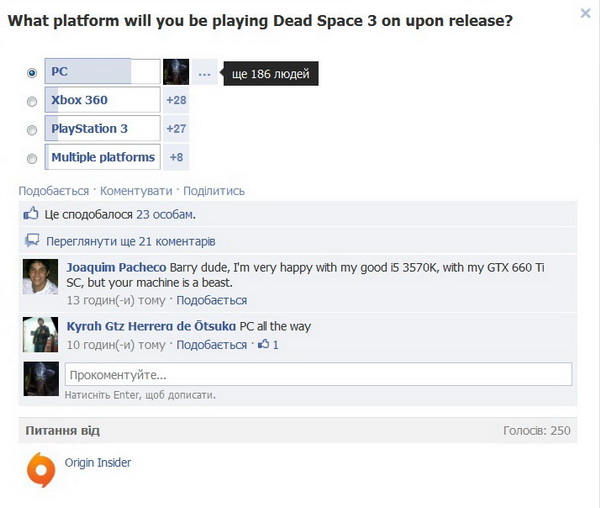This screenshot has width=600, height=508.
Task: Click the Подобається link under the poll
Action: [x=54, y=190]
